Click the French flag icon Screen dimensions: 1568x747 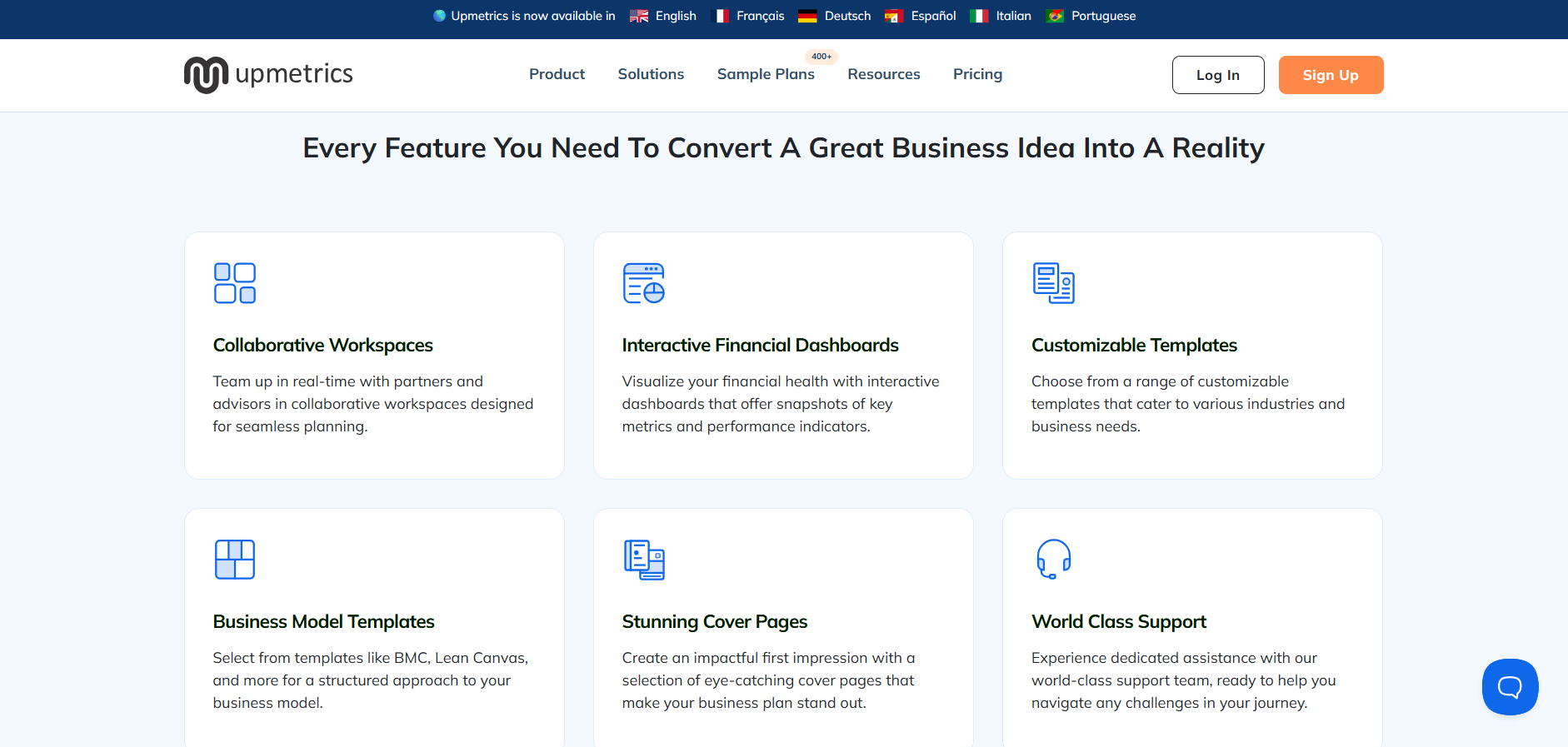tap(721, 16)
